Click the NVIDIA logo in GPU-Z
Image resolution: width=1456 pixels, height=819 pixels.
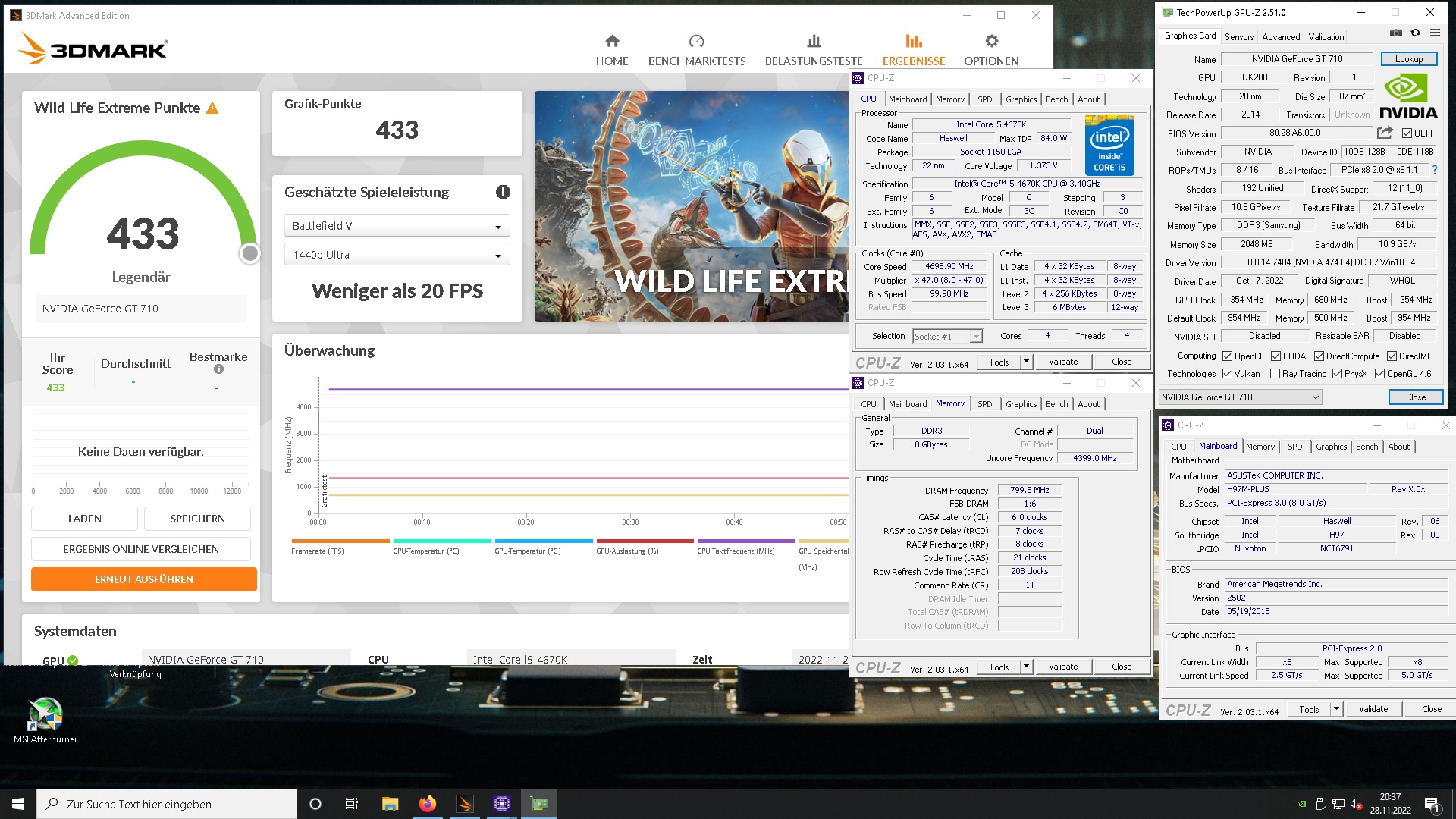click(x=1407, y=97)
